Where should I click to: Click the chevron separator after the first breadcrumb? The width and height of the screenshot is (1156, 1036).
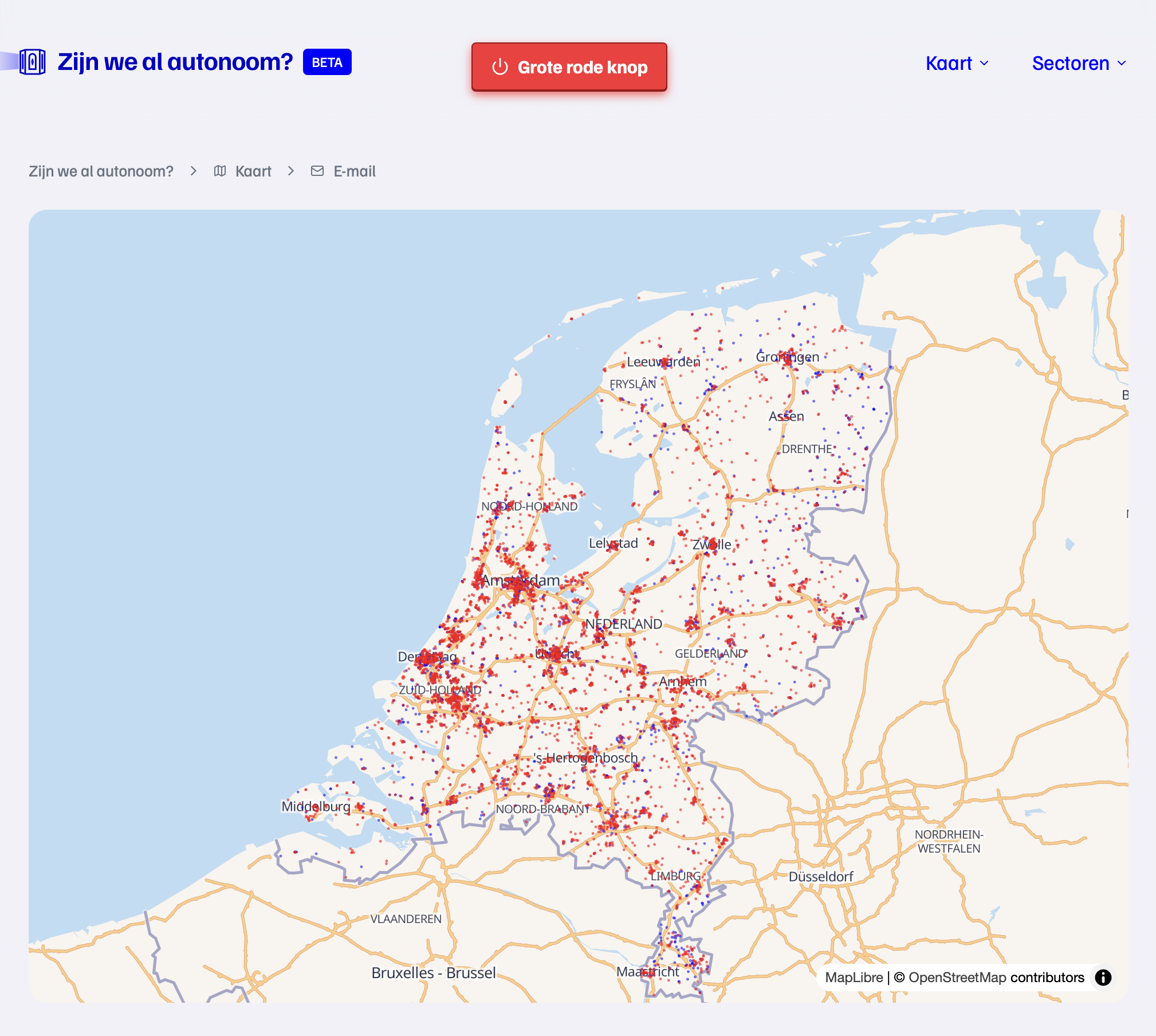click(x=194, y=171)
